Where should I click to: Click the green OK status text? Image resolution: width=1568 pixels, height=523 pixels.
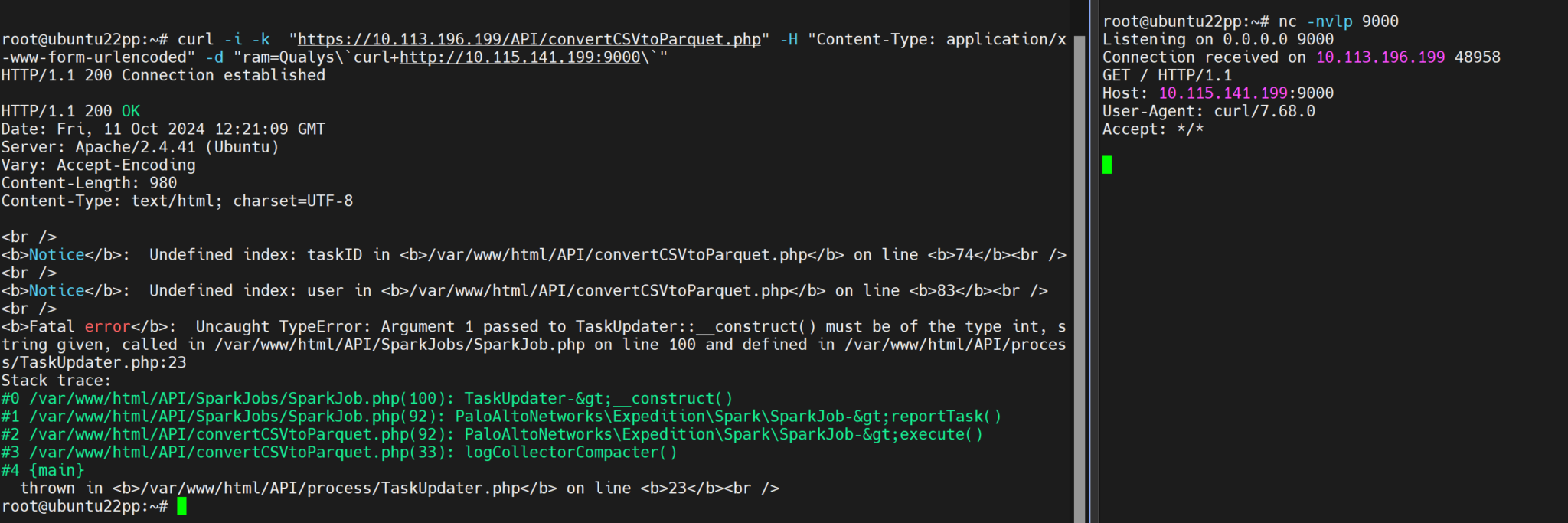click(x=131, y=111)
